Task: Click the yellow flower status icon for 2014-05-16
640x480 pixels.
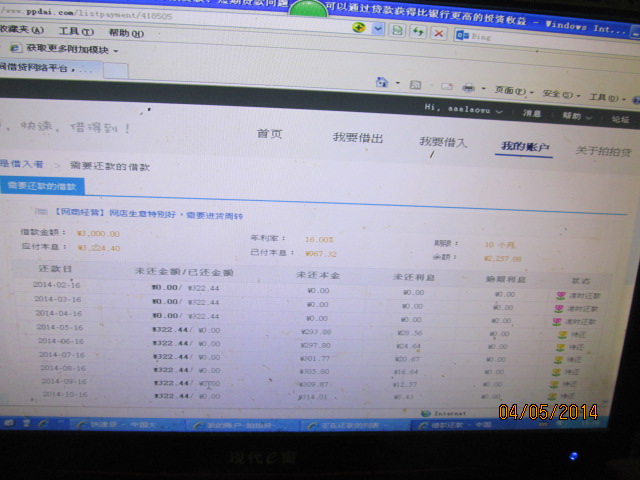Action: click(x=562, y=335)
